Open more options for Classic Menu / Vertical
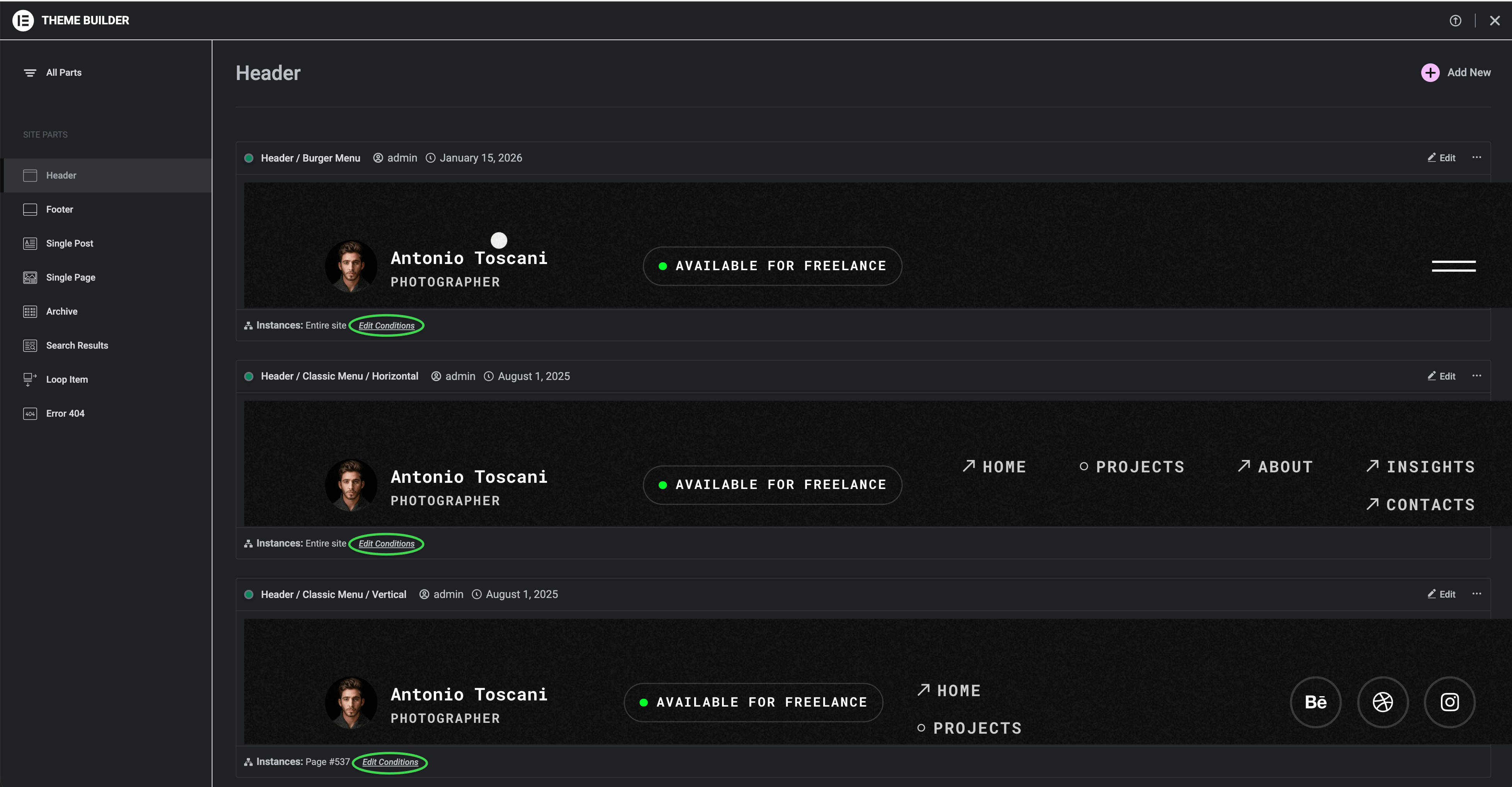This screenshot has height=787, width=1512. pyautogui.click(x=1477, y=594)
